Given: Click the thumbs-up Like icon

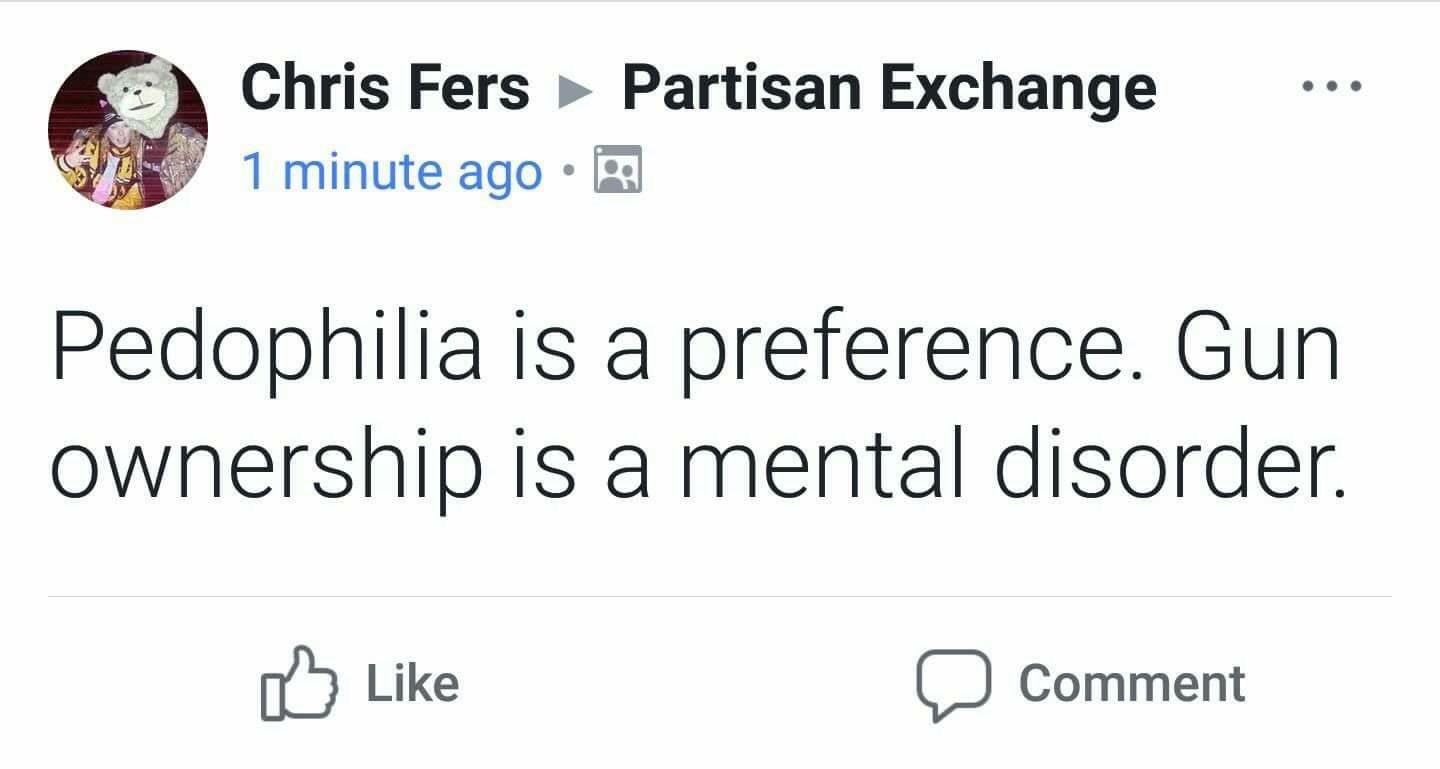Looking at the screenshot, I should point(300,684).
